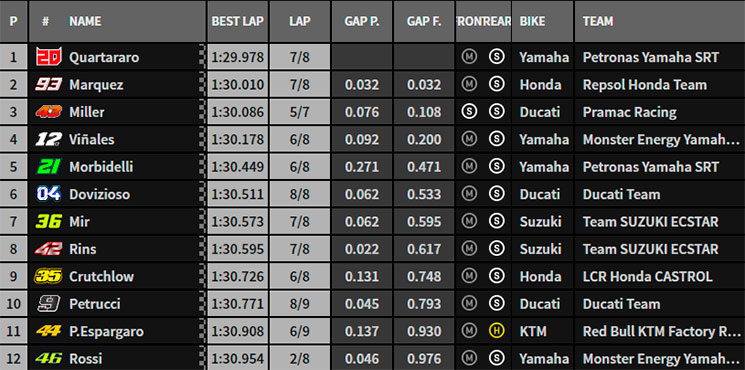The image size is (745, 370).
Task: Select rider name Viñales
Action: coord(92,140)
